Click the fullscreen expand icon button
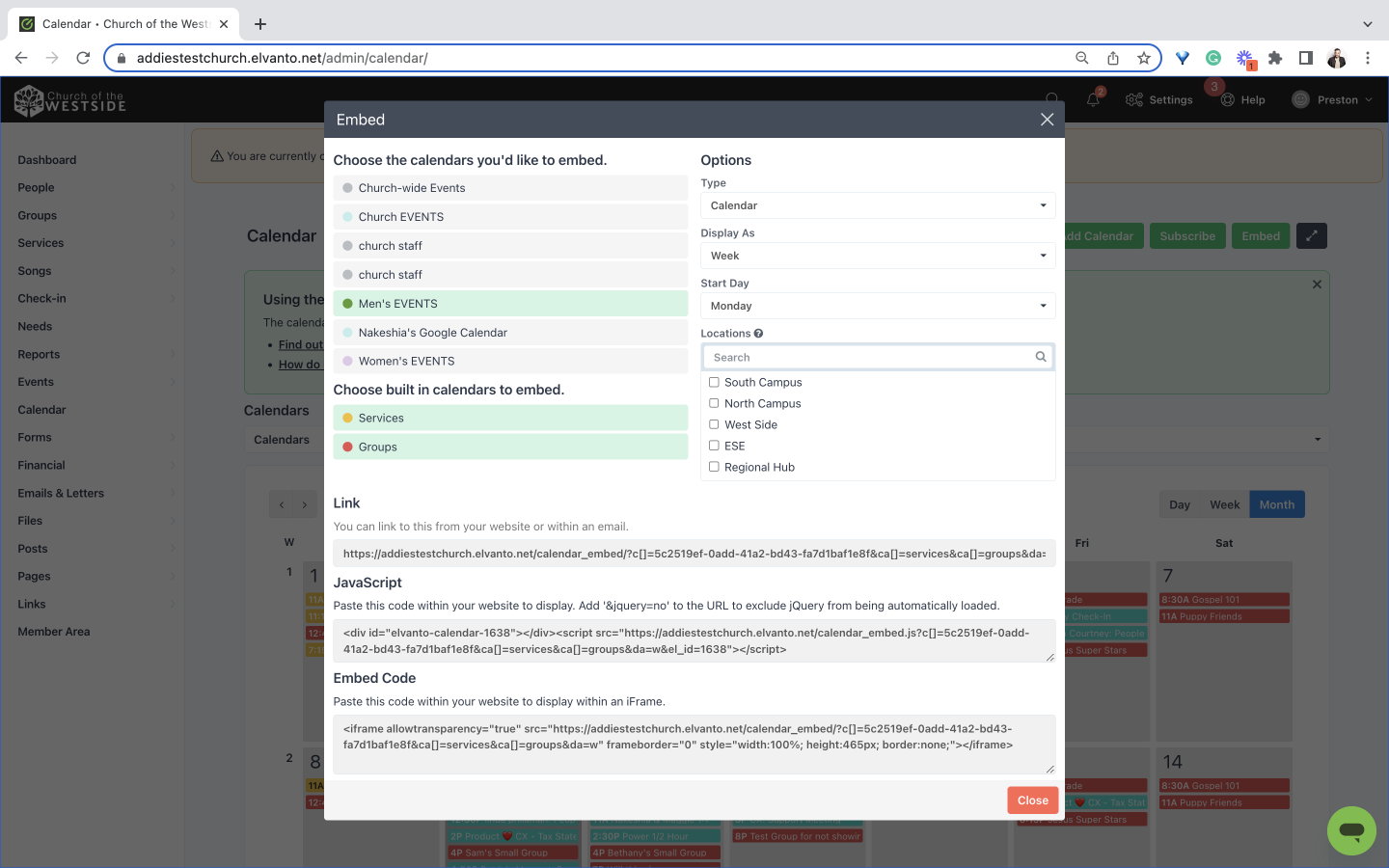This screenshot has width=1389, height=868. click(x=1312, y=236)
